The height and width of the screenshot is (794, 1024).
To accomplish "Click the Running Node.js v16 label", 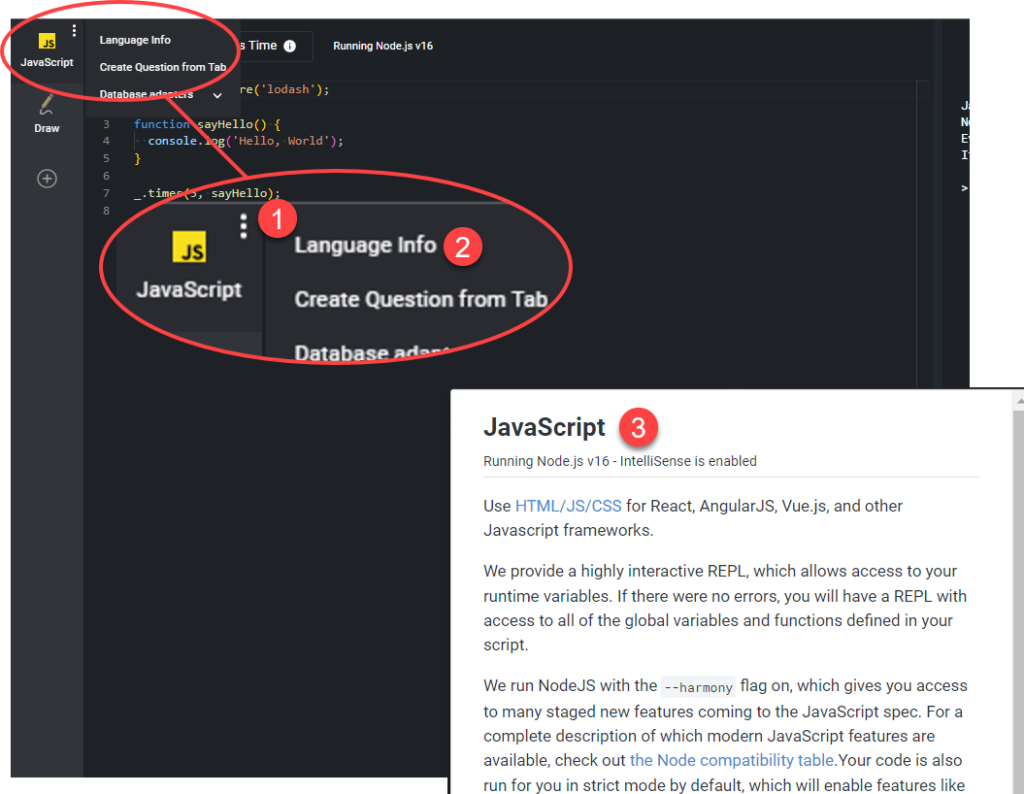I will (x=383, y=46).
